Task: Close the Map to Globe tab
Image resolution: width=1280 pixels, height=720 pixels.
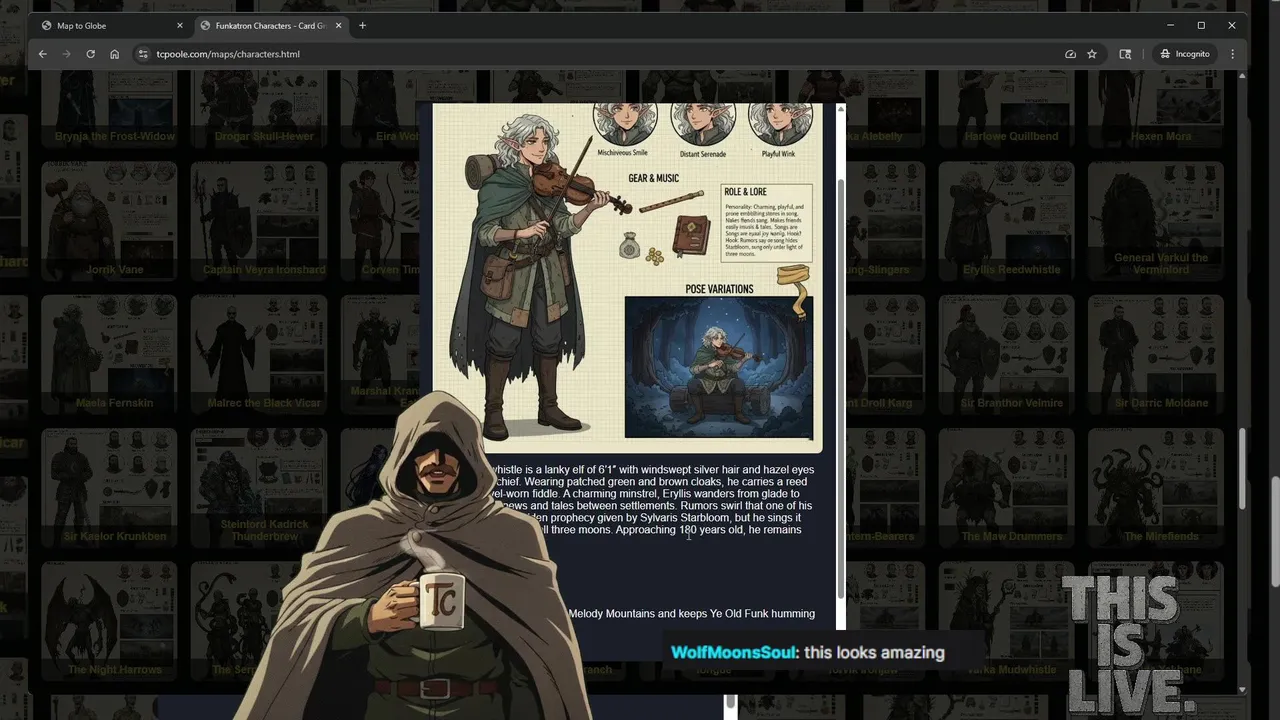Action: tap(180, 25)
